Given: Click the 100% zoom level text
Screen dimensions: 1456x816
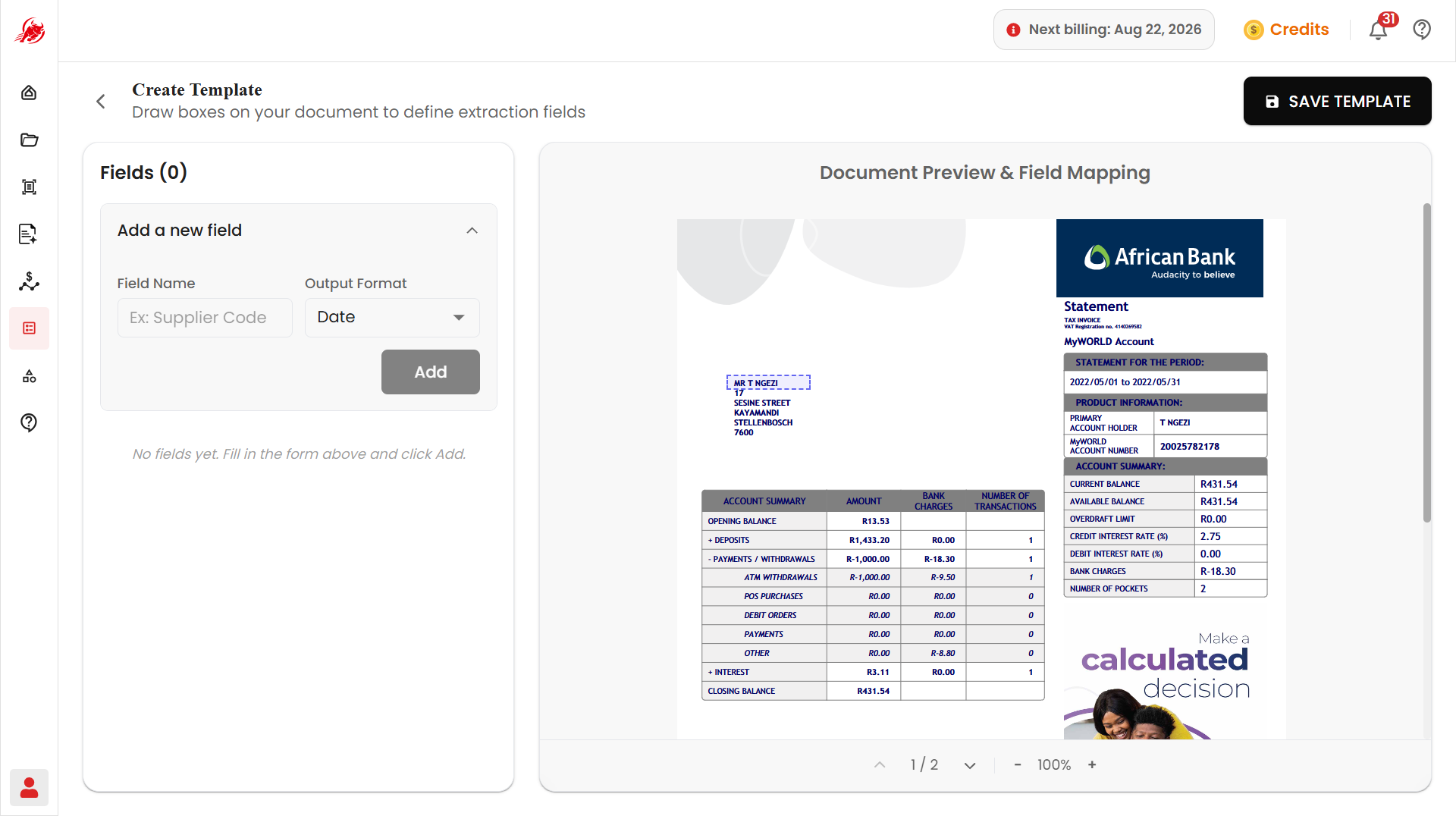Looking at the screenshot, I should coord(1054,764).
